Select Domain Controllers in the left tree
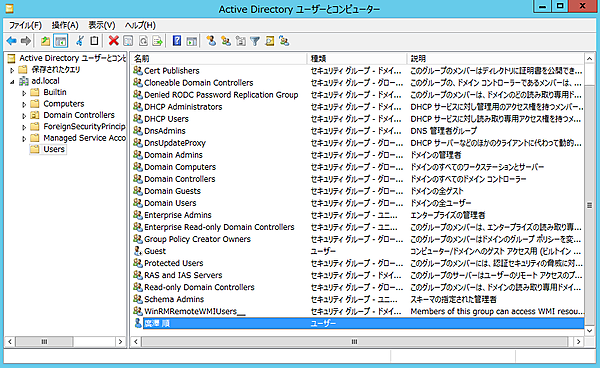 click(x=79, y=115)
